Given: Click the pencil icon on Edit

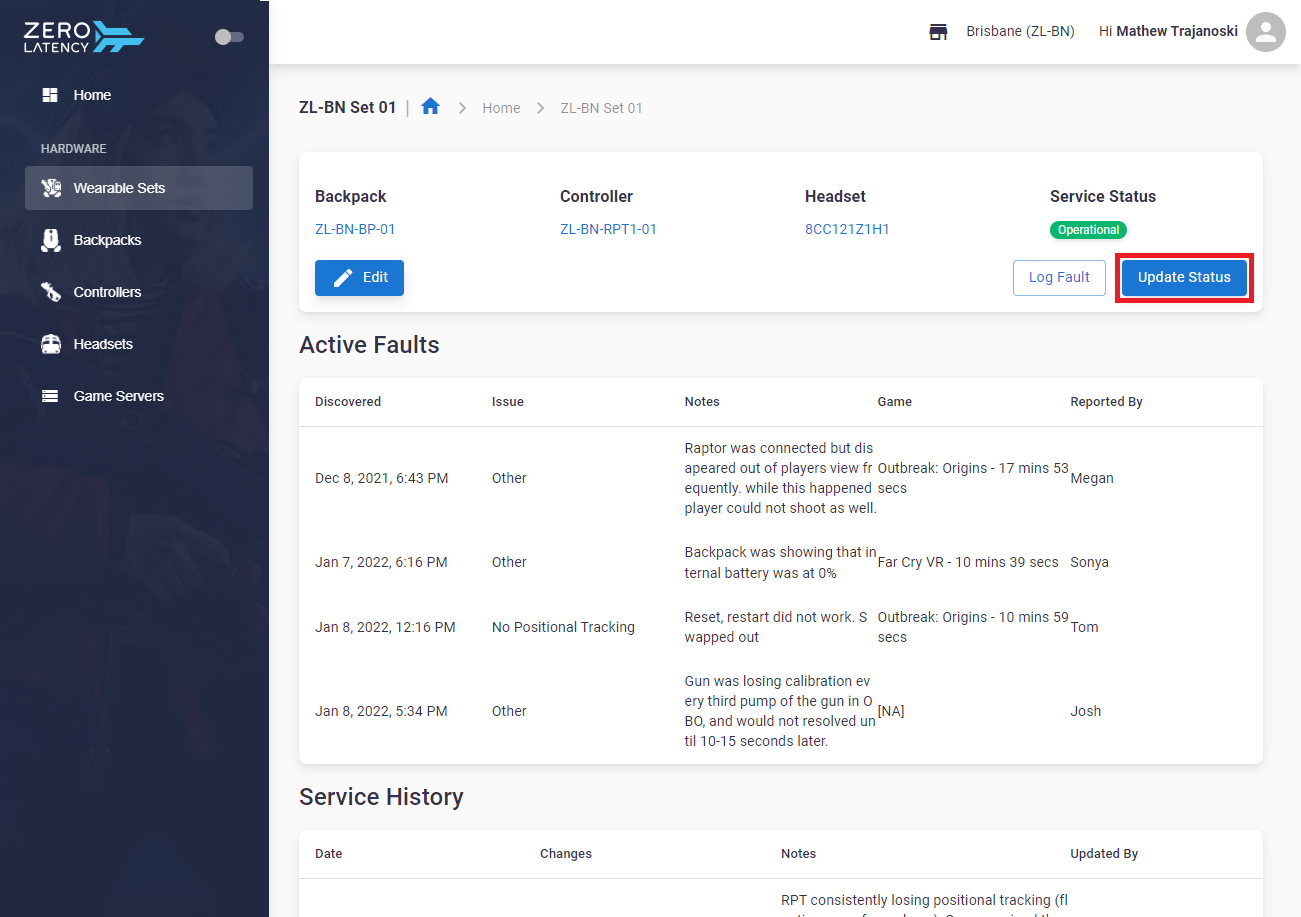Looking at the screenshot, I should pyautogui.click(x=343, y=278).
